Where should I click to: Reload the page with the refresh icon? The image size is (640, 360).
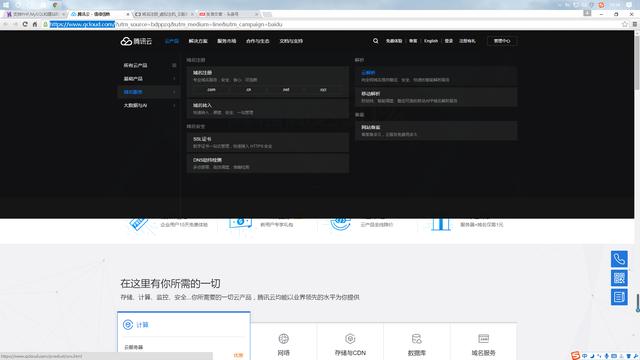25,24
